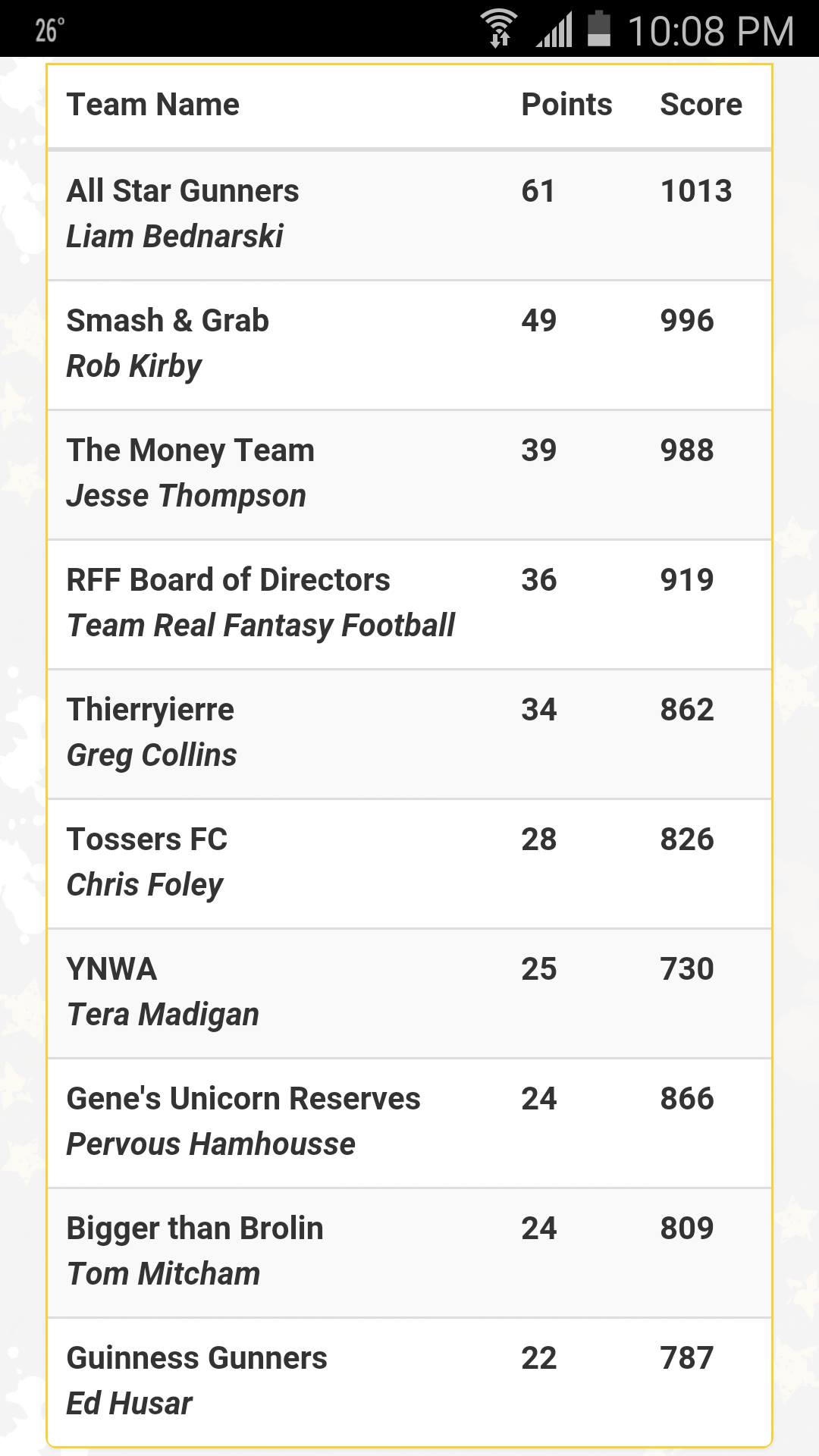Tap the 1013 score value
The width and height of the screenshot is (819, 1456).
click(696, 191)
